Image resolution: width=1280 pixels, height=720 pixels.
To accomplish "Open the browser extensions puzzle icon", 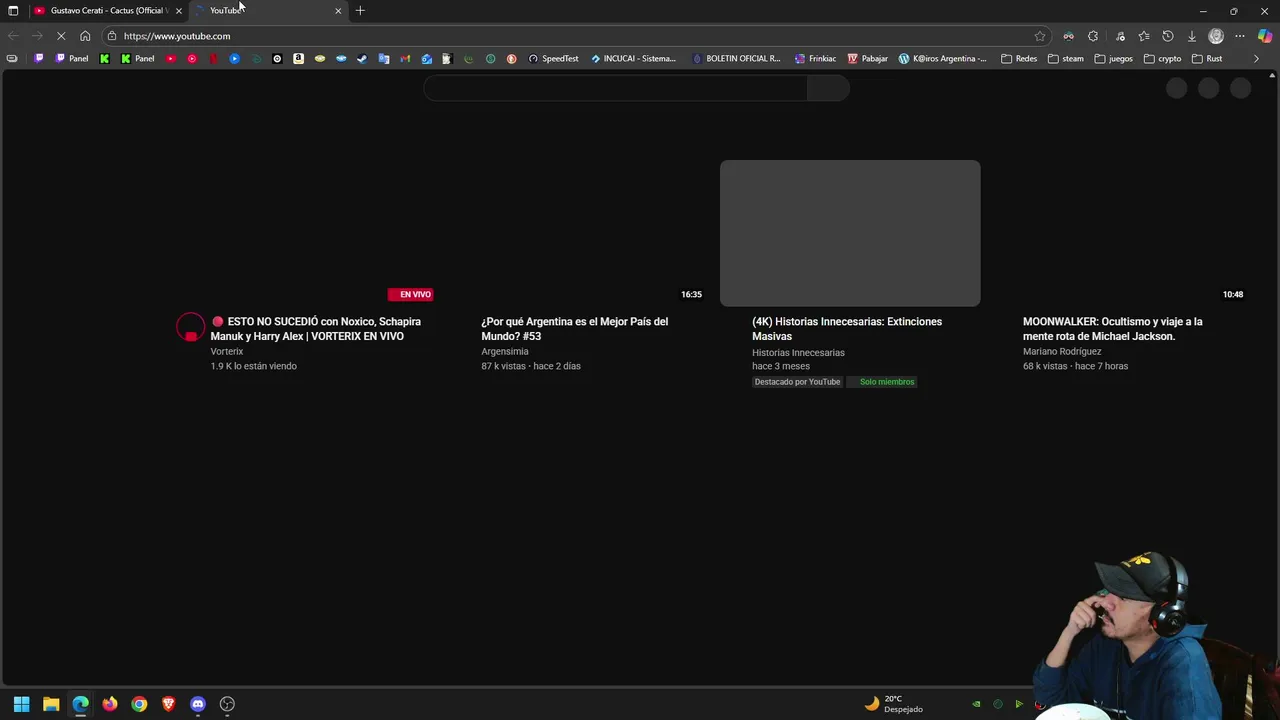I will [1093, 36].
